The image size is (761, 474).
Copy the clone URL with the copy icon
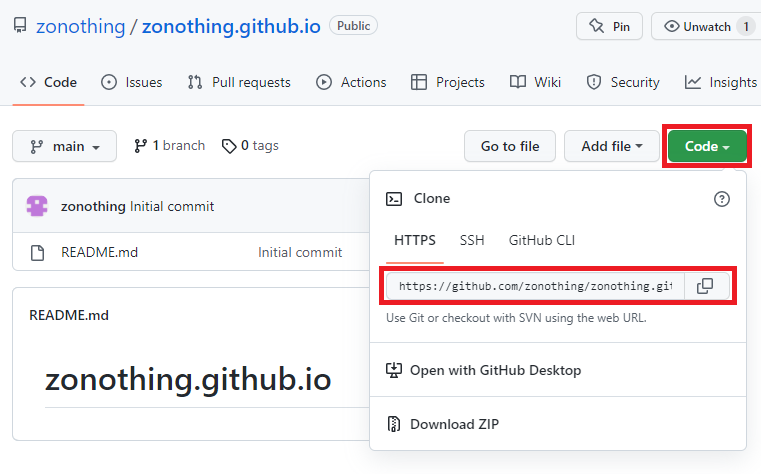click(705, 286)
